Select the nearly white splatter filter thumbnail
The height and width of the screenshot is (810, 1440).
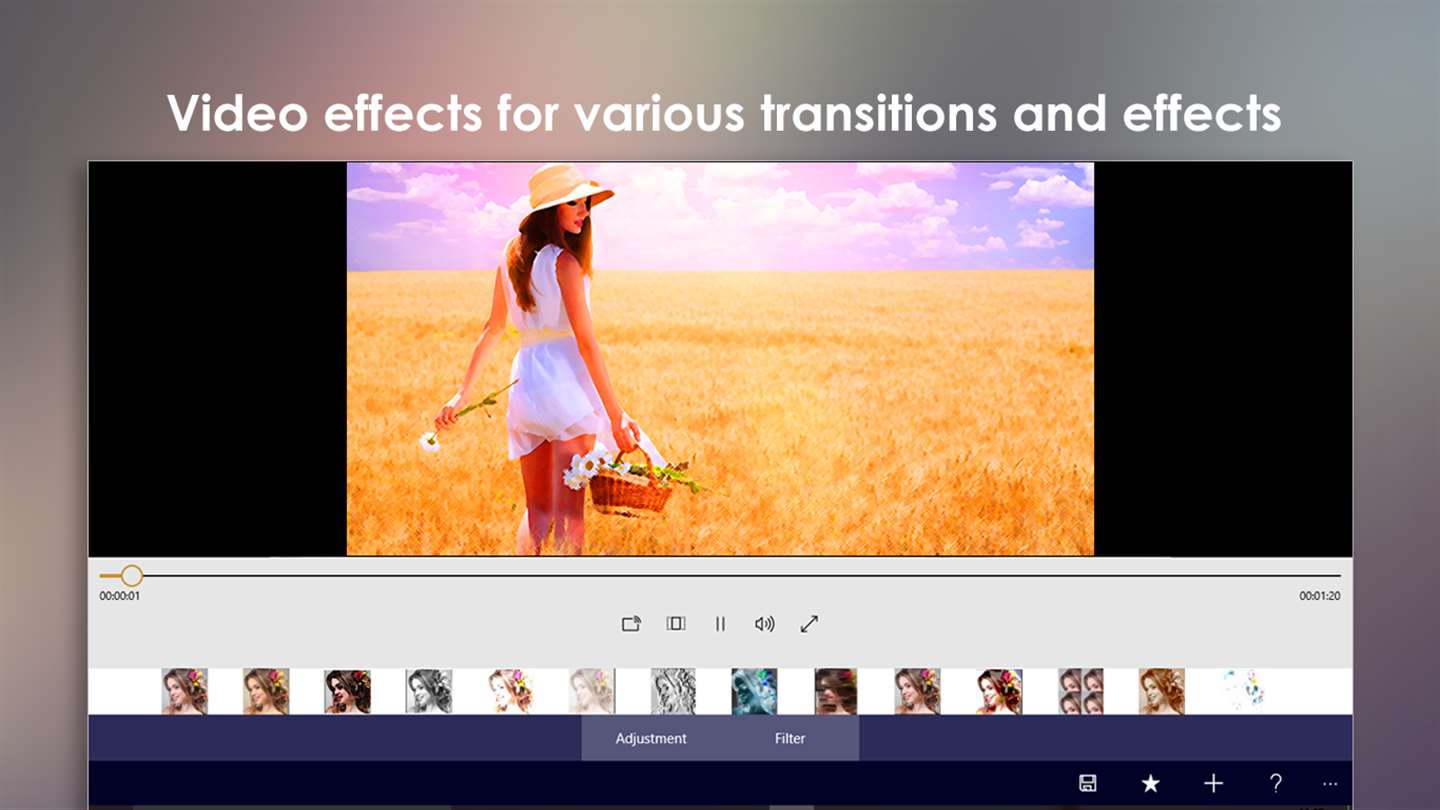point(1243,691)
